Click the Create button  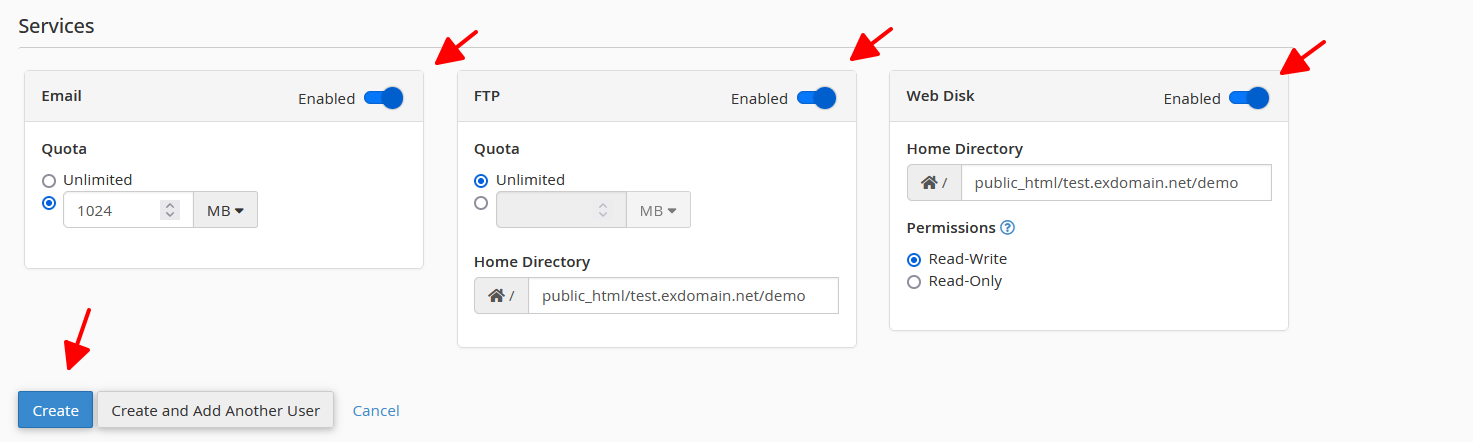click(x=56, y=410)
